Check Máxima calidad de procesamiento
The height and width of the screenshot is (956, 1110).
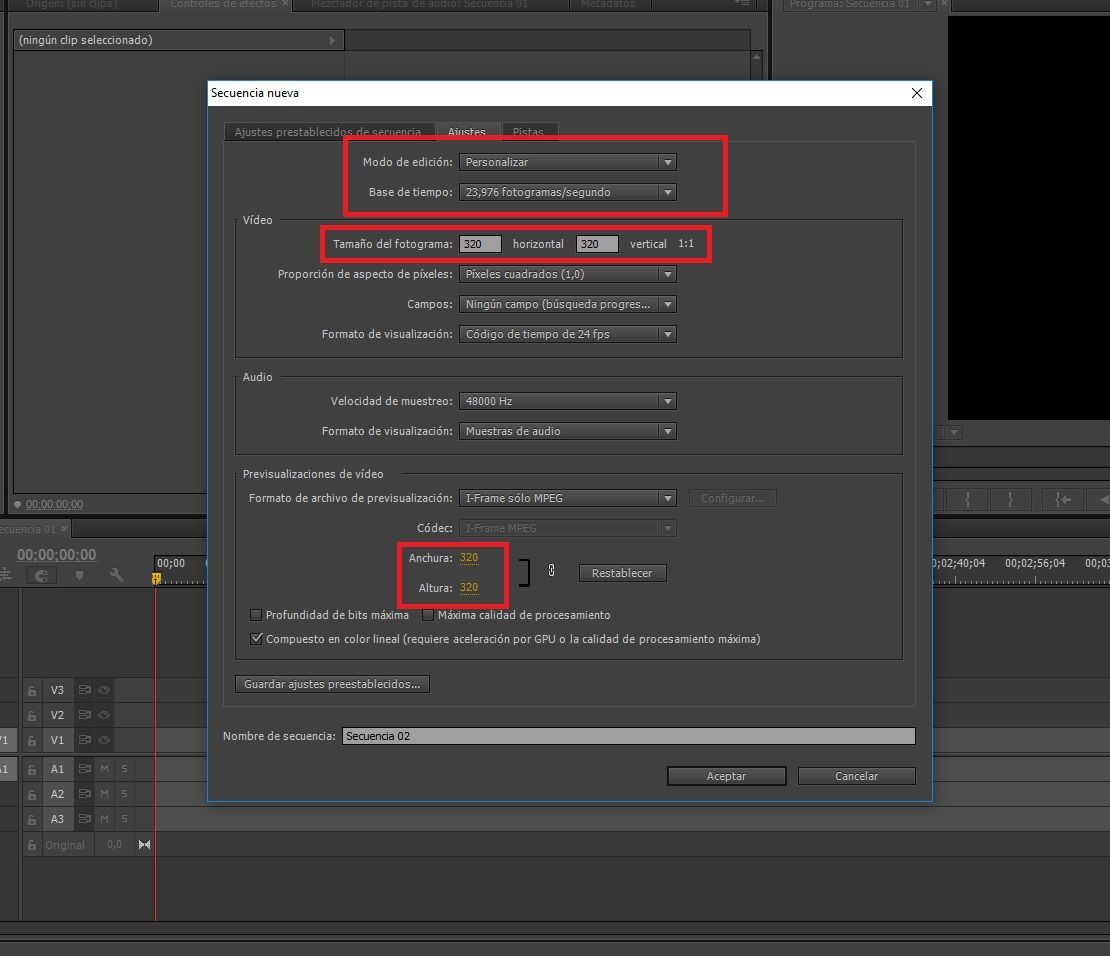click(x=428, y=615)
